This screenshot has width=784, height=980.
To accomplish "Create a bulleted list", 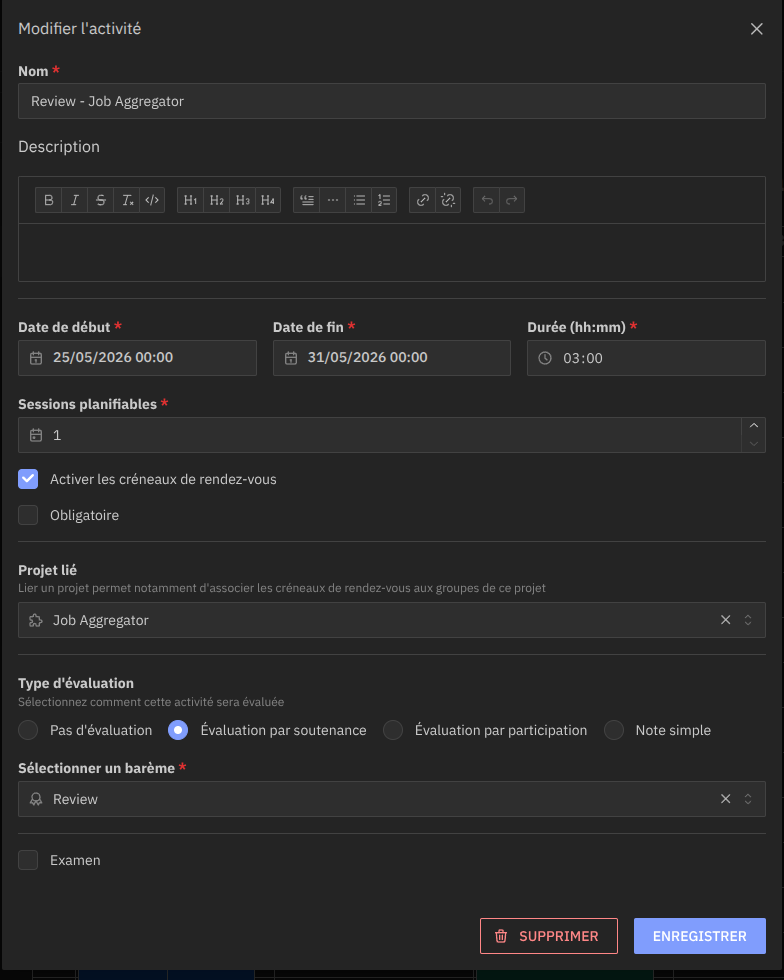I will 359,200.
